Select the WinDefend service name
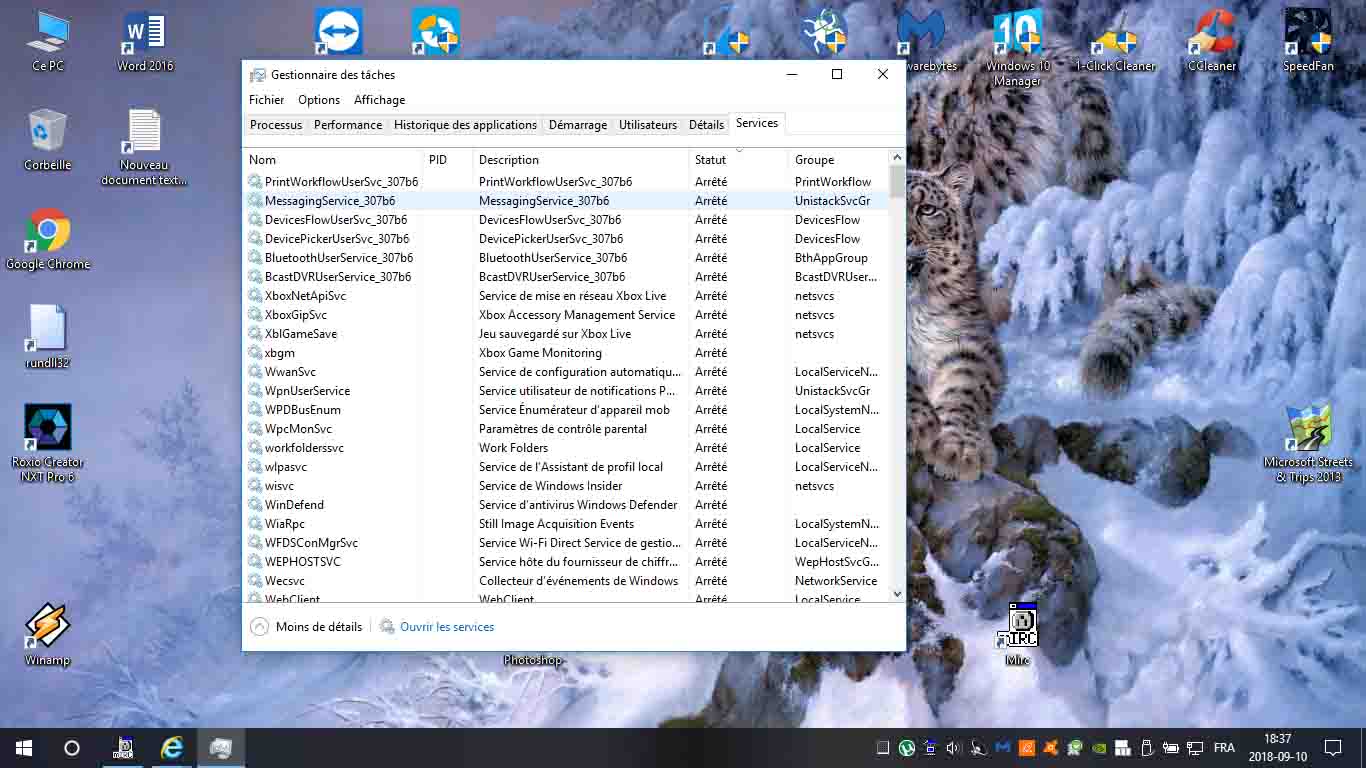This screenshot has width=1366, height=768. 294,505
